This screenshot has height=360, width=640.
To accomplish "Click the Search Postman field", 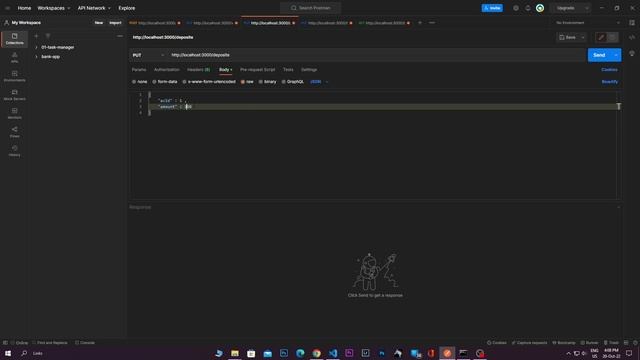I will click(310, 8).
